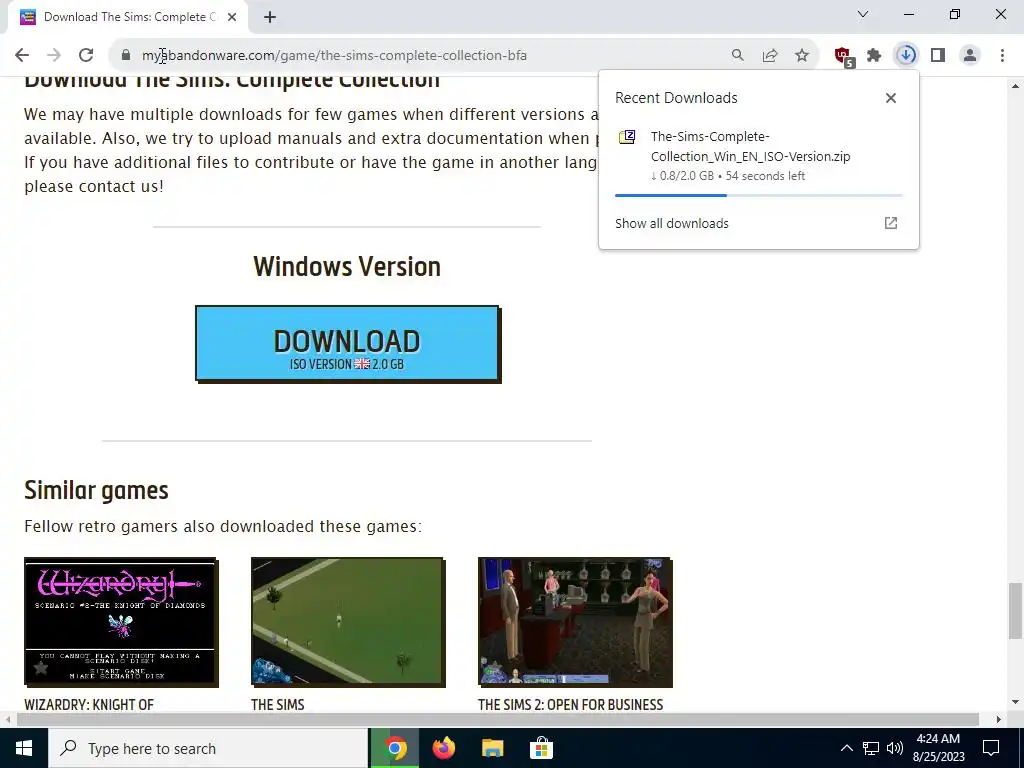Open the Extensions puzzle icon
This screenshot has width=1024, height=768.
[874, 56]
